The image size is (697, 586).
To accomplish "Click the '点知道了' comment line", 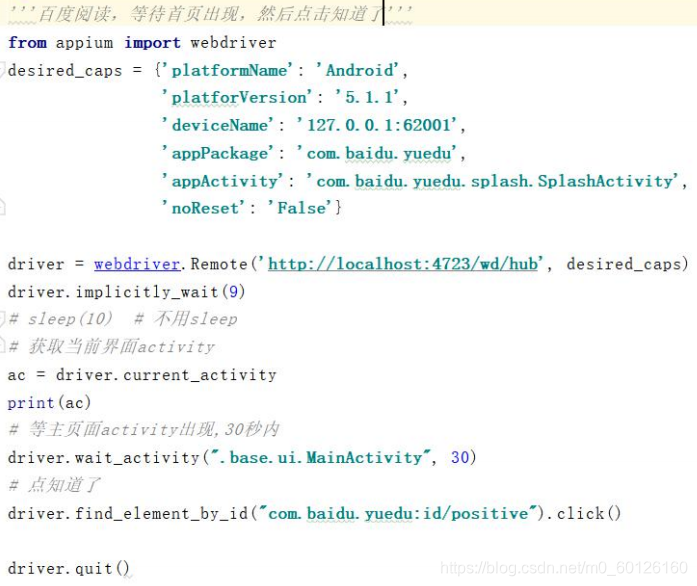I will coord(54,485).
